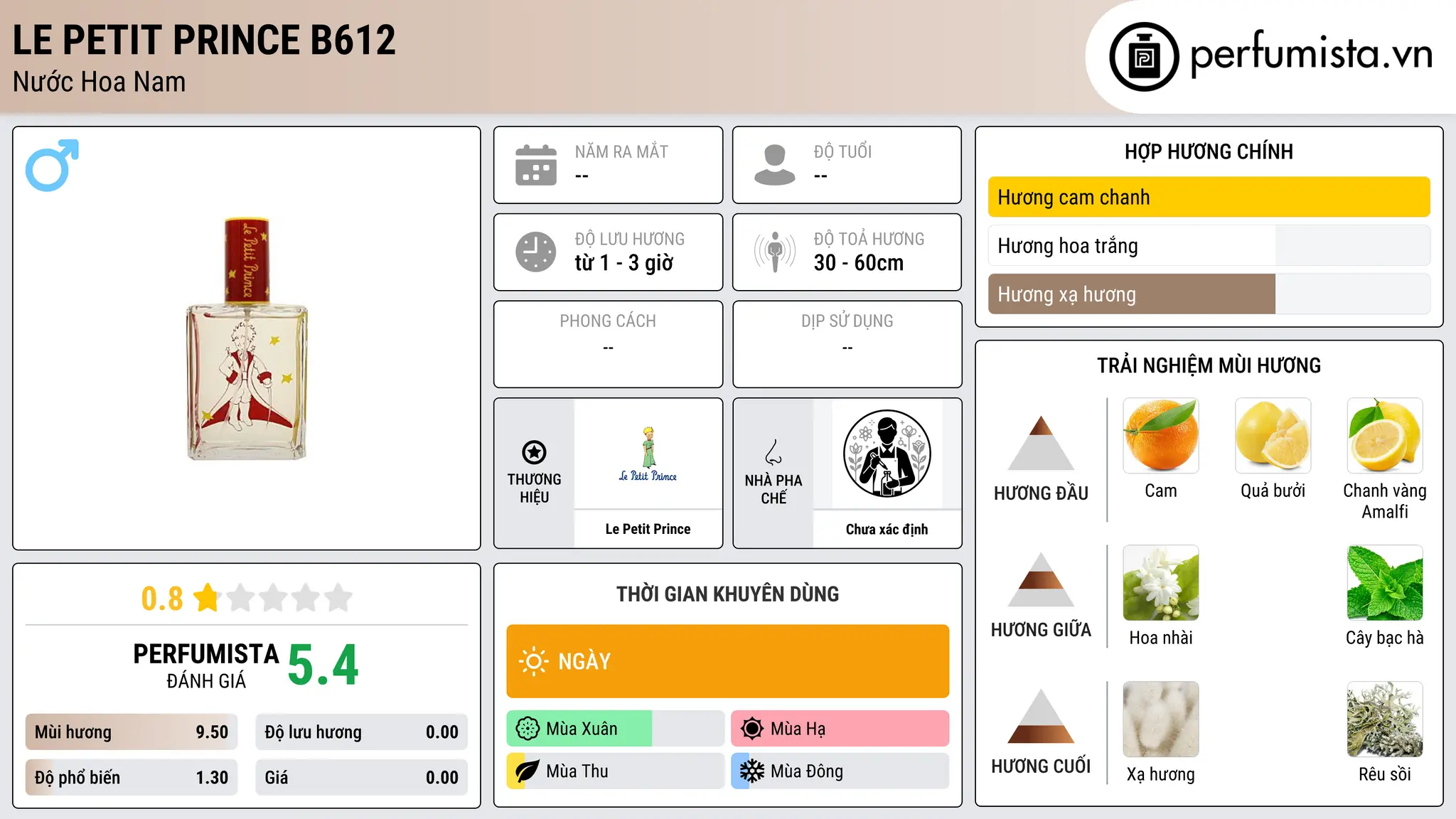This screenshot has width=1456, height=819.
Task: Click the PHONG CÁCH label
Action: [x=608, y=321]
